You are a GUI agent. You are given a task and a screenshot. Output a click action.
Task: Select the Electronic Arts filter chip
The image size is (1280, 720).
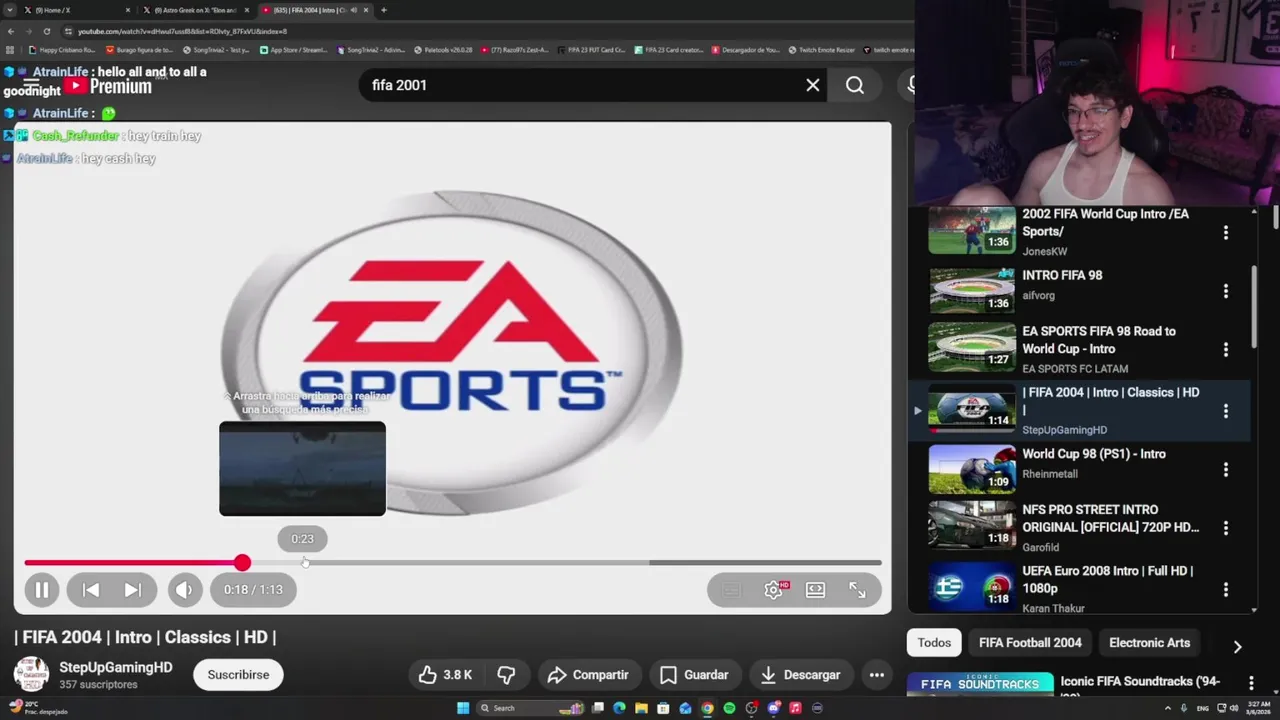[x=1149, y=643]
